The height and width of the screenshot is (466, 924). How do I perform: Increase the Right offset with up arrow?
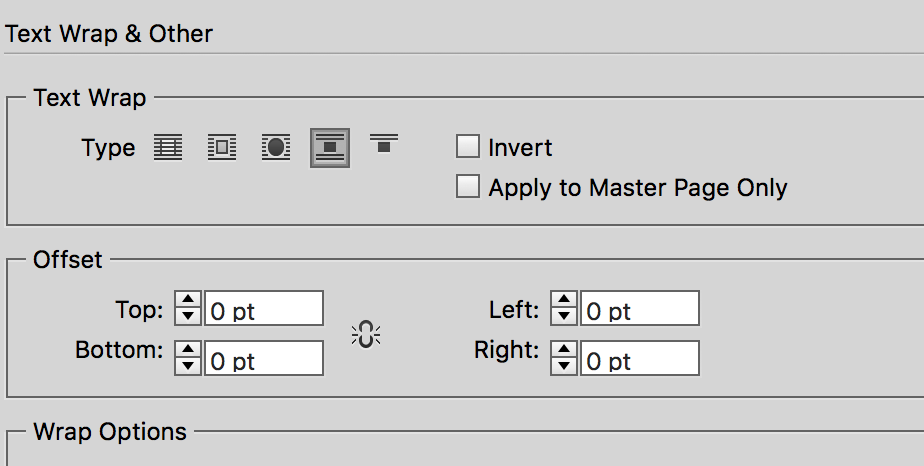564,351
